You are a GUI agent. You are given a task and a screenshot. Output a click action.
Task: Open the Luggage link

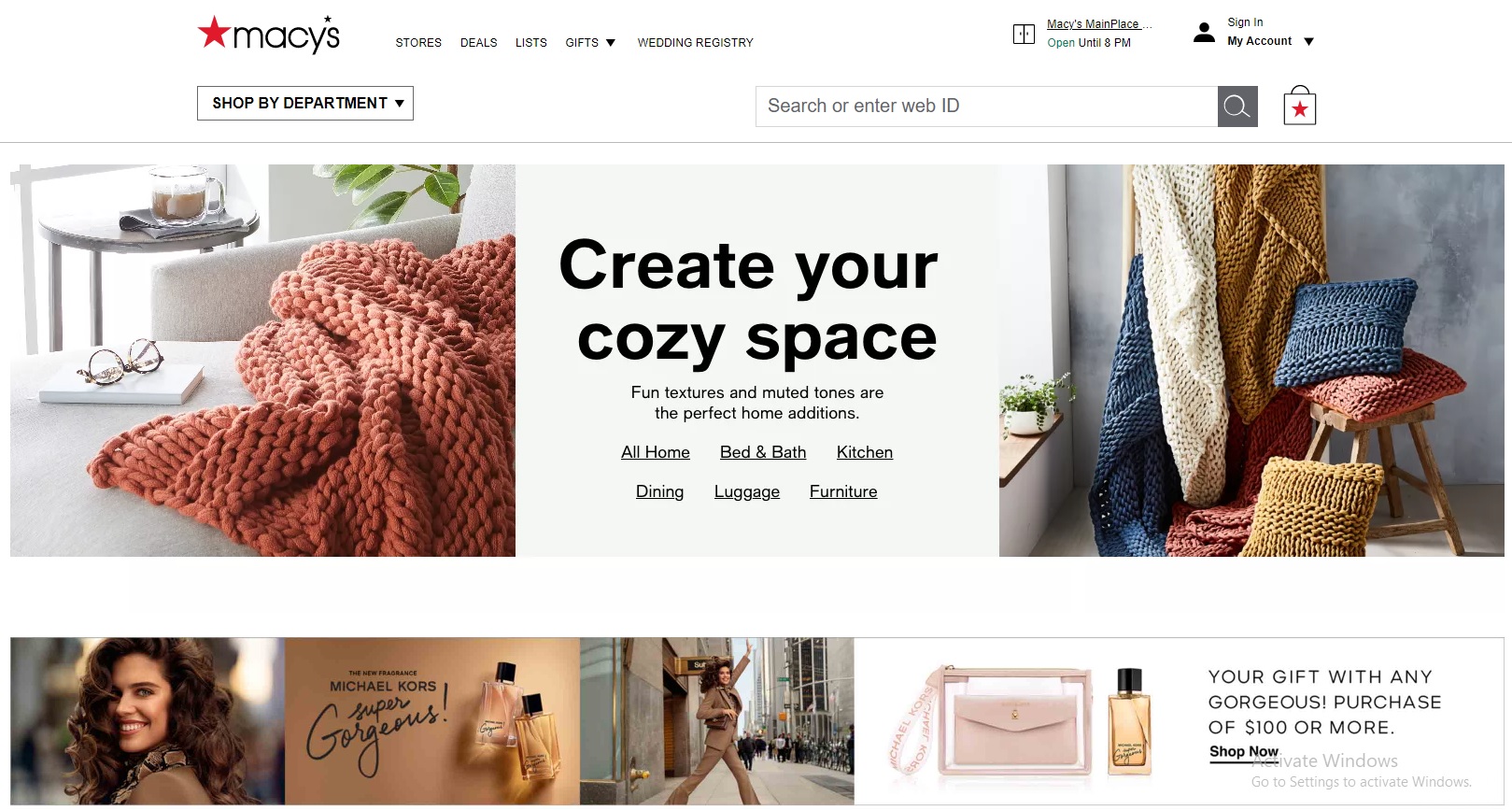point(747,492)
